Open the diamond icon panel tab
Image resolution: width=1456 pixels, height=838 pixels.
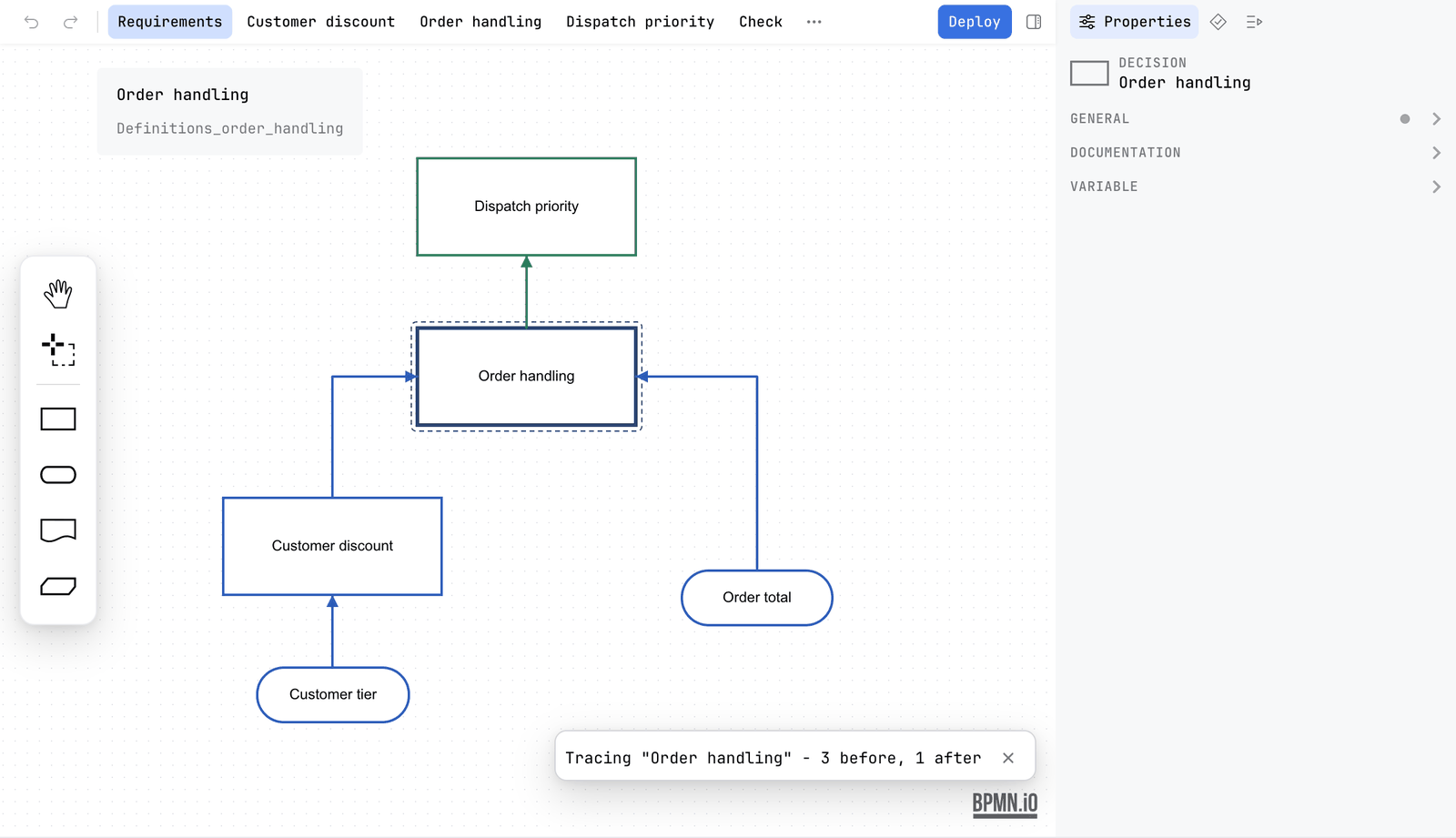1218,22
